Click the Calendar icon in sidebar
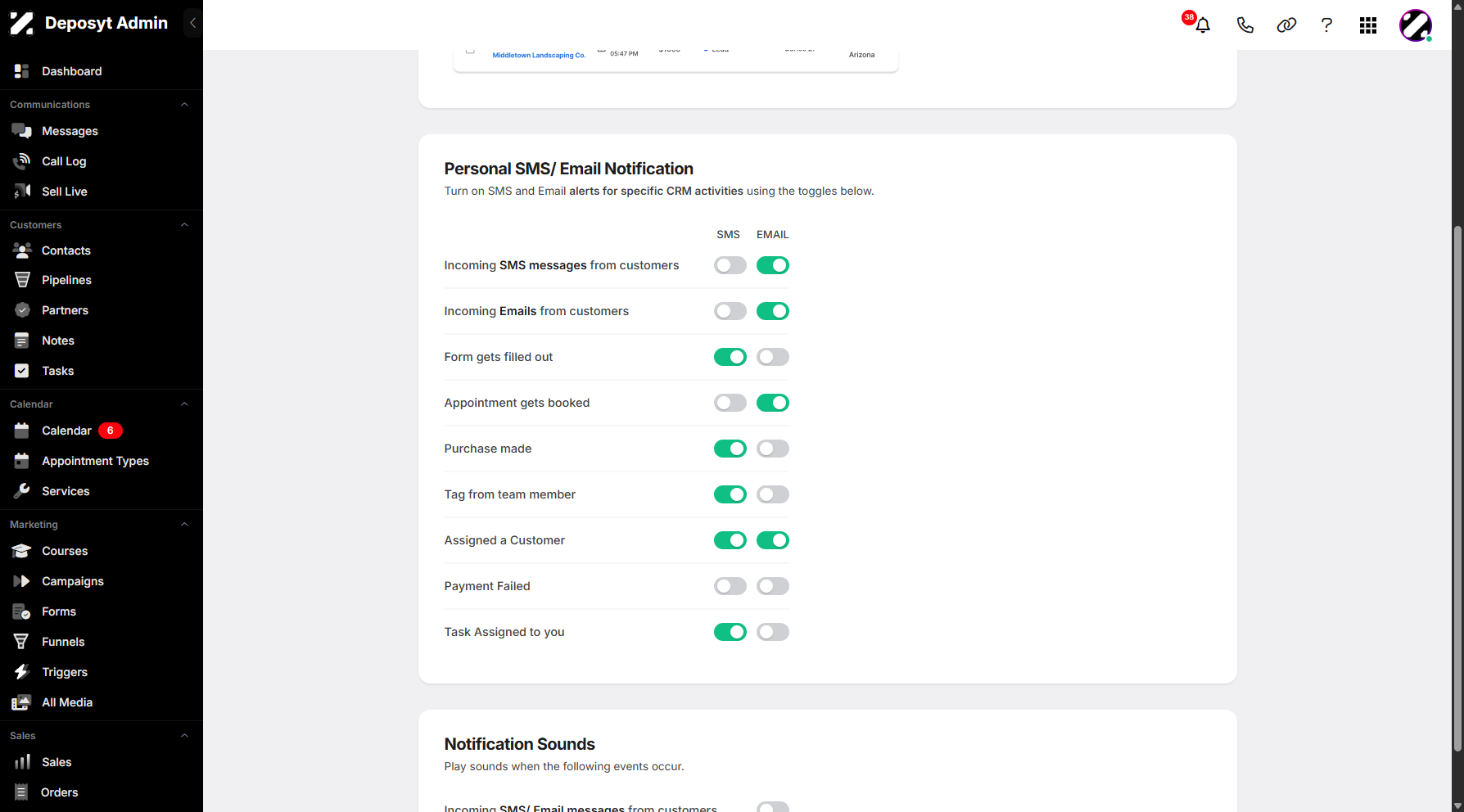The height and width of the screenshot is (812, 1464). click(x=22, y=431)
